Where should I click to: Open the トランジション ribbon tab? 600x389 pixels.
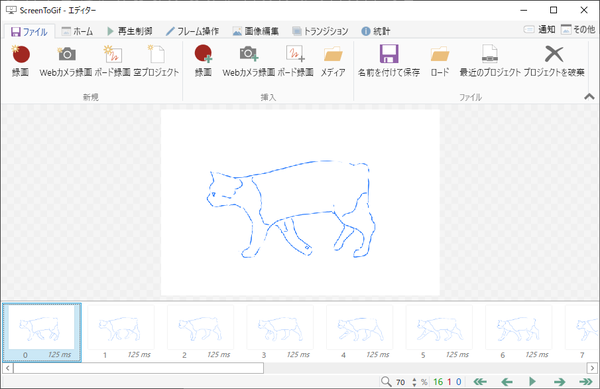320,31
